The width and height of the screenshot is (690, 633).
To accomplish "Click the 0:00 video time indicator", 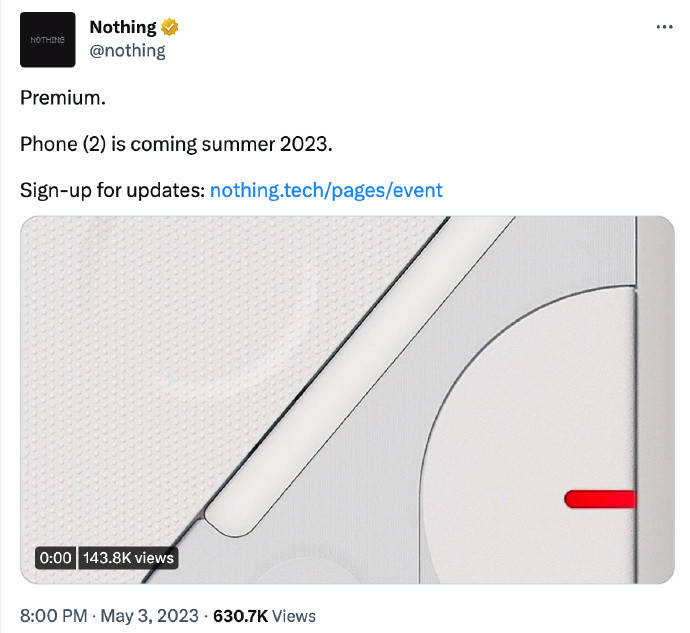I will pyautogui.click(x=56, y=558).
